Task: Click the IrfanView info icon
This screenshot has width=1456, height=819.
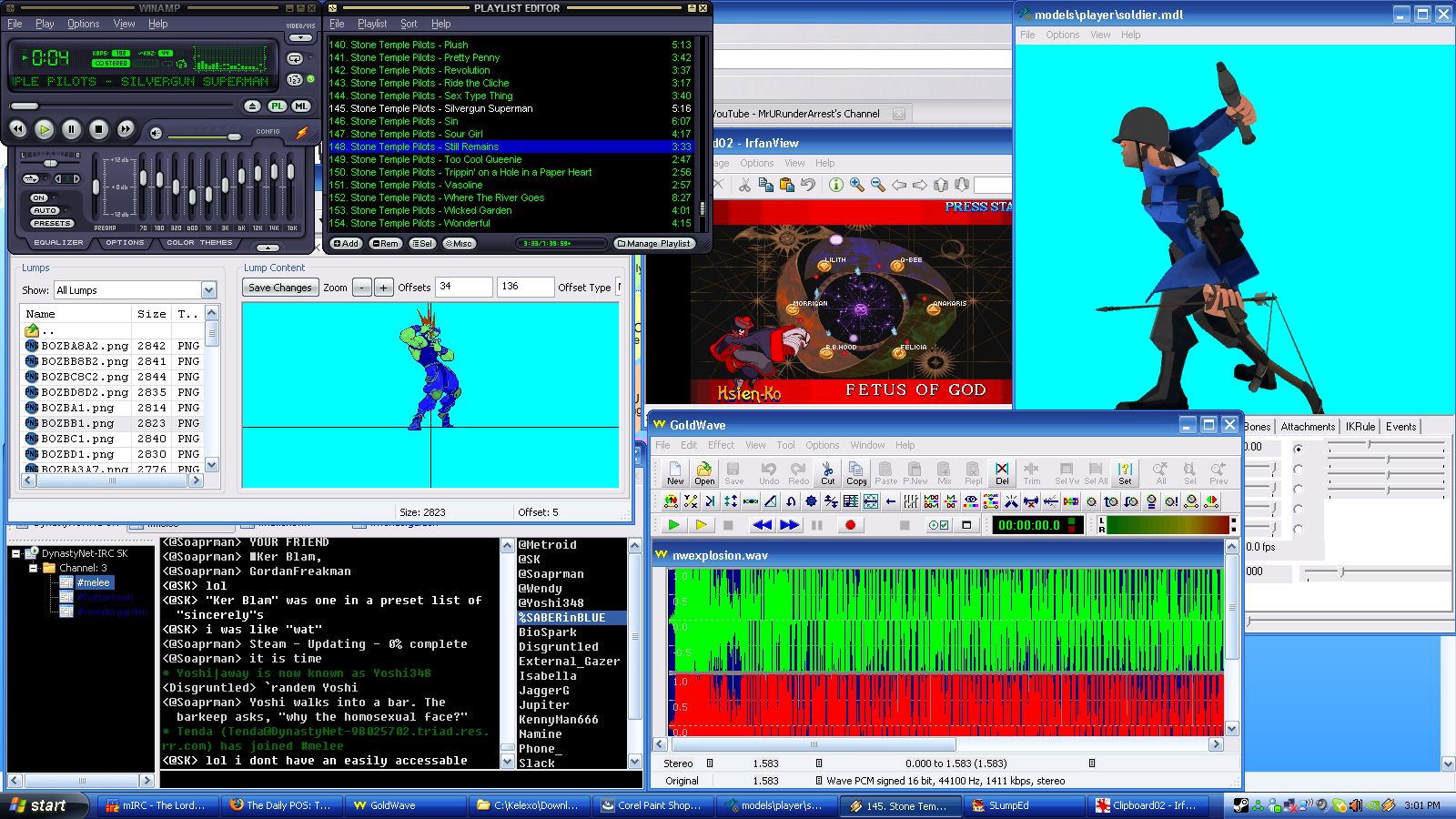Action: coord(835,185)
